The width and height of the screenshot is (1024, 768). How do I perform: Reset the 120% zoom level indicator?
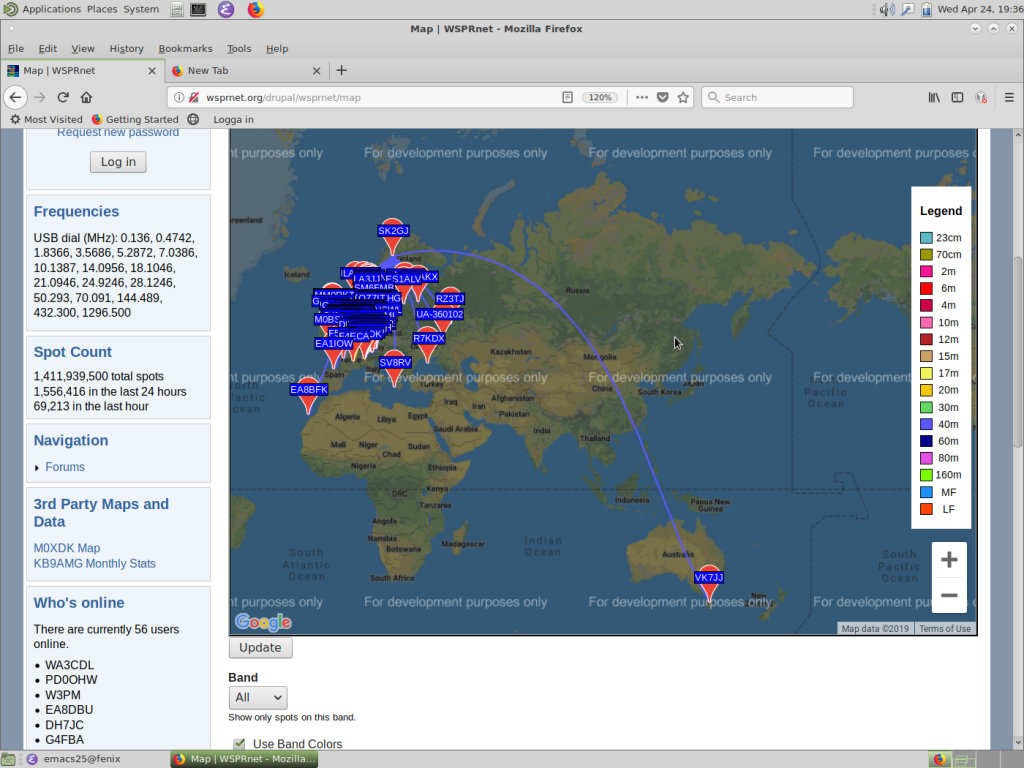tap(600, 97)
